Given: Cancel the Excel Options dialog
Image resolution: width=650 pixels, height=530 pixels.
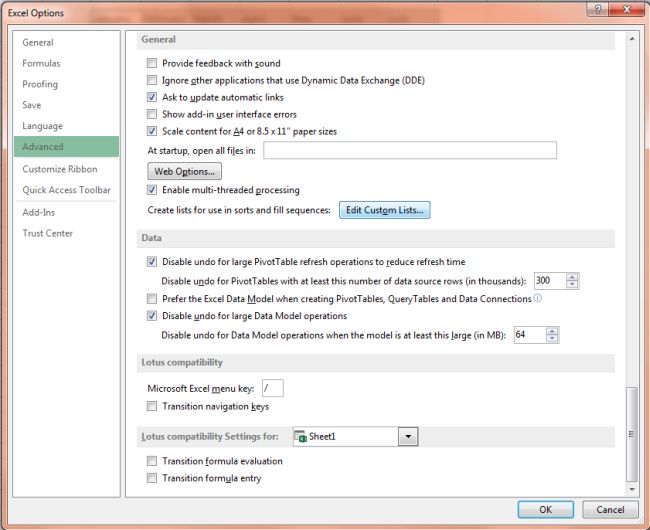Looking at the screenshot, I should coord(610,510).
